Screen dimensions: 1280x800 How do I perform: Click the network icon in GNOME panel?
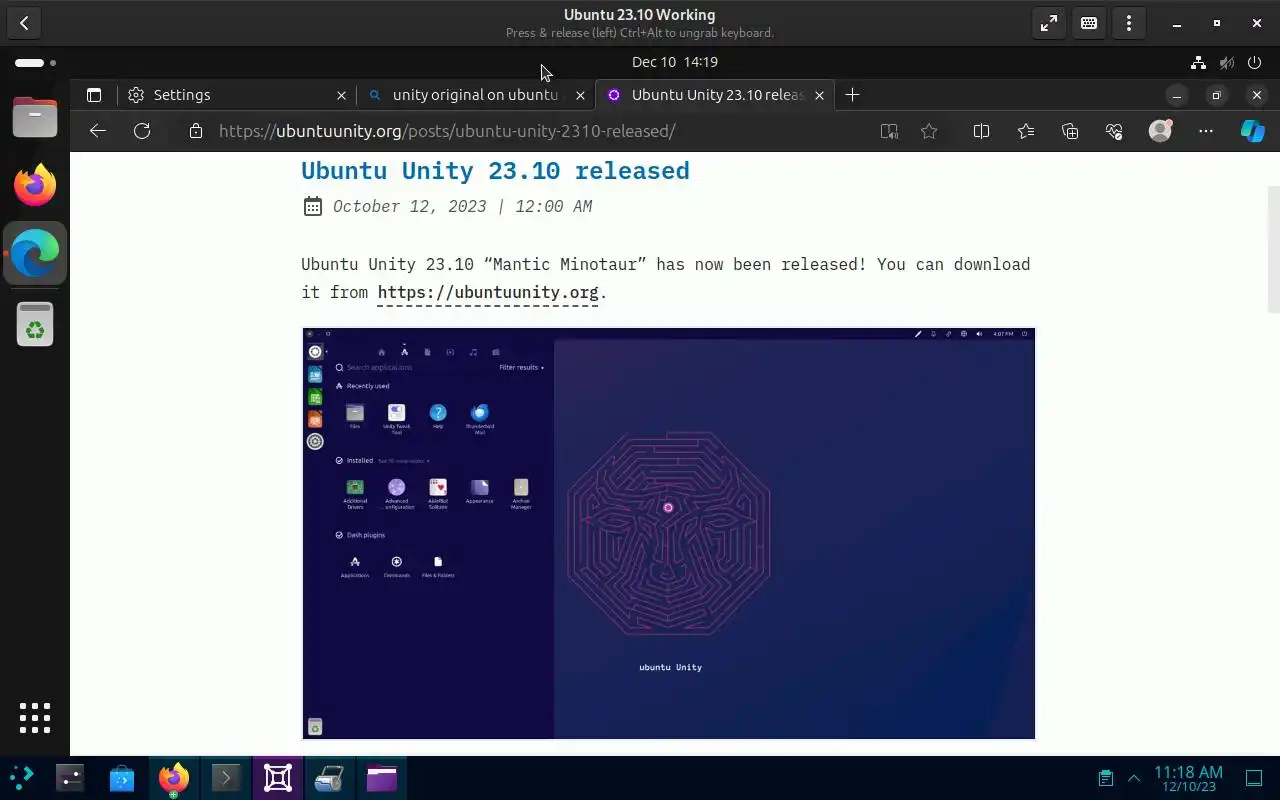(1198, 62)
